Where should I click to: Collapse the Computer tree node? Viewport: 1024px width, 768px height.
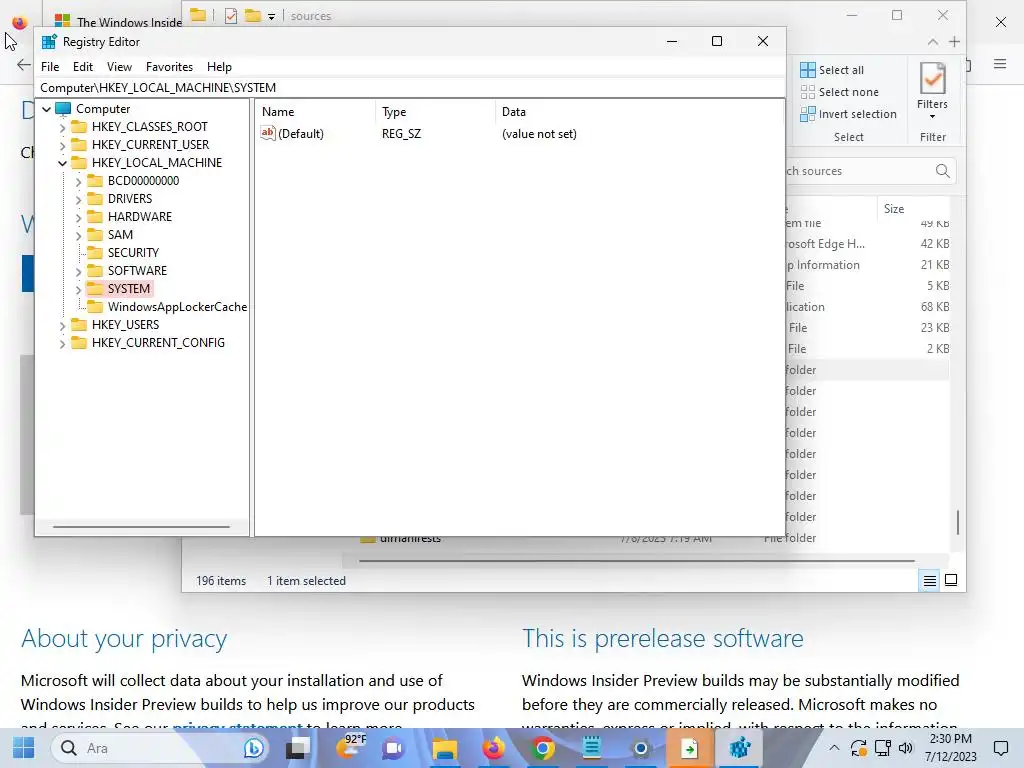click(46, 109)
